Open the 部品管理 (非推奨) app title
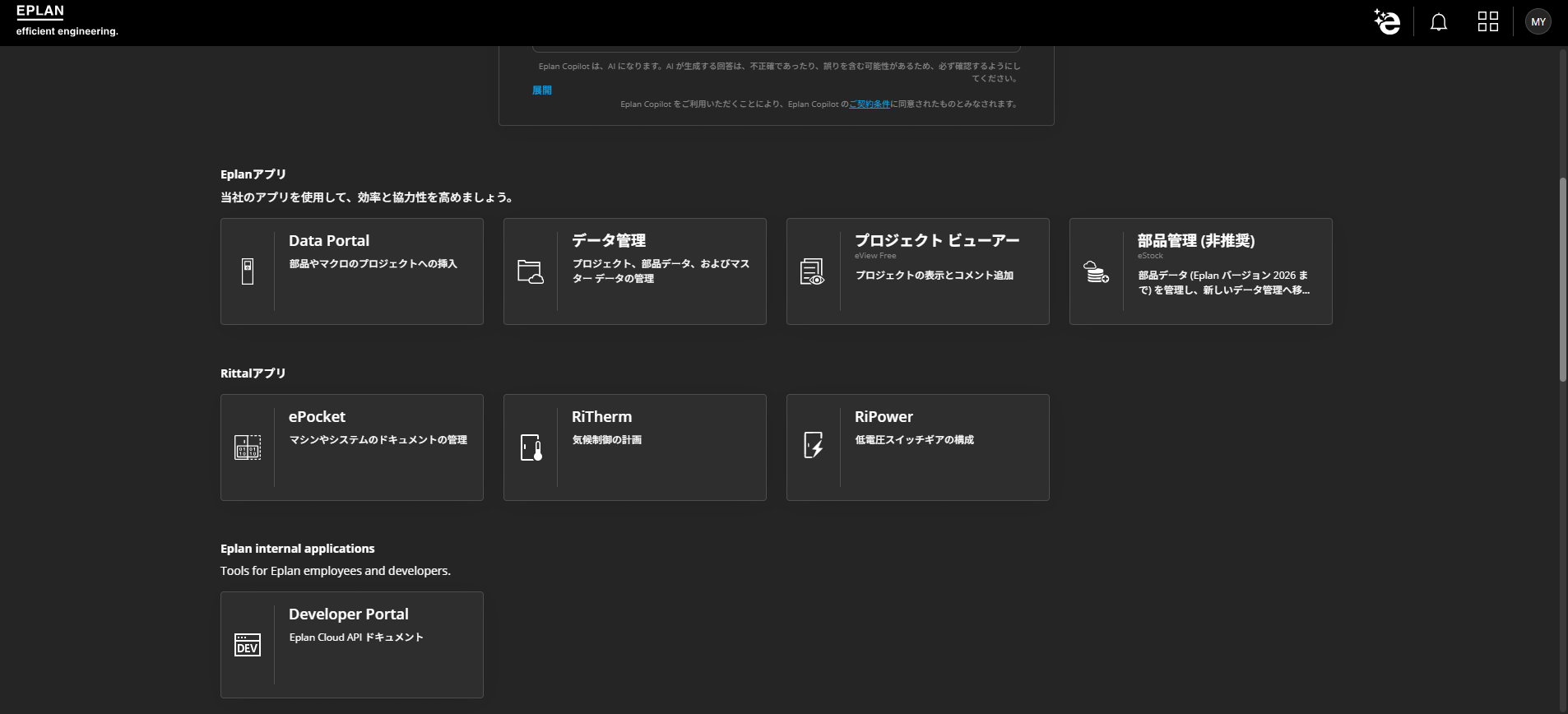The image size is (1568, 714). (1196, 240)
